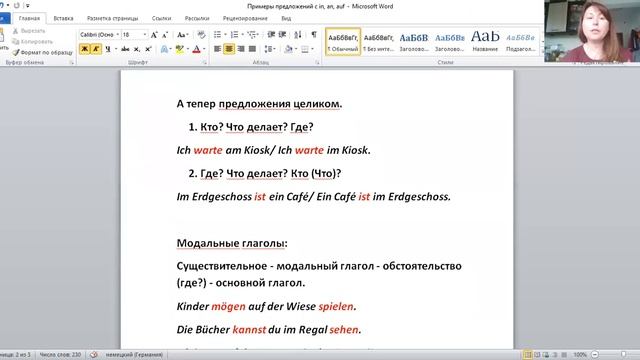Switch to Вставка tab

coord(63,18)
